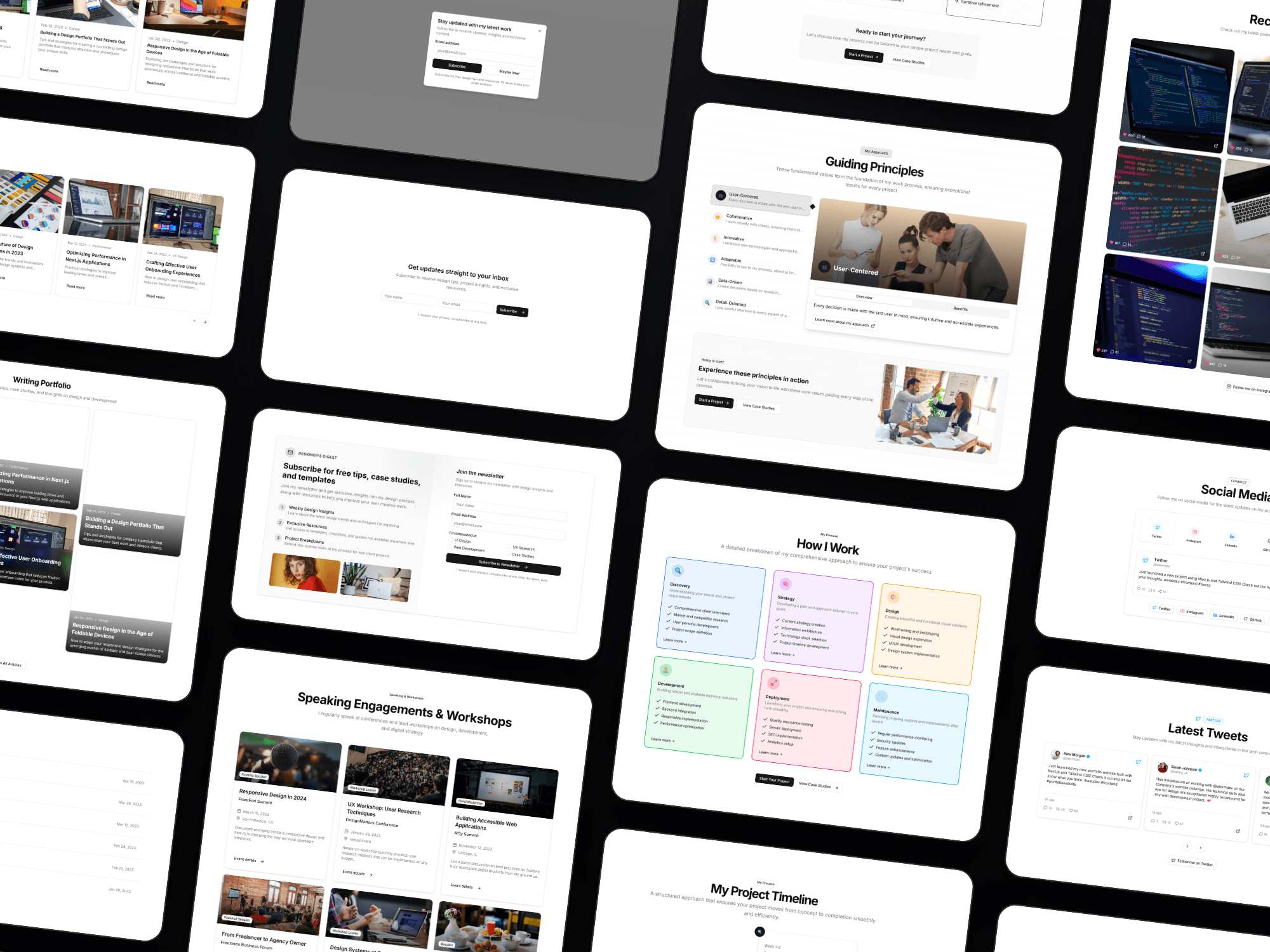Viewport: 1270px width, 952px height.
Task: Click the Maintenance step icon
Action: tap(881, 696)
